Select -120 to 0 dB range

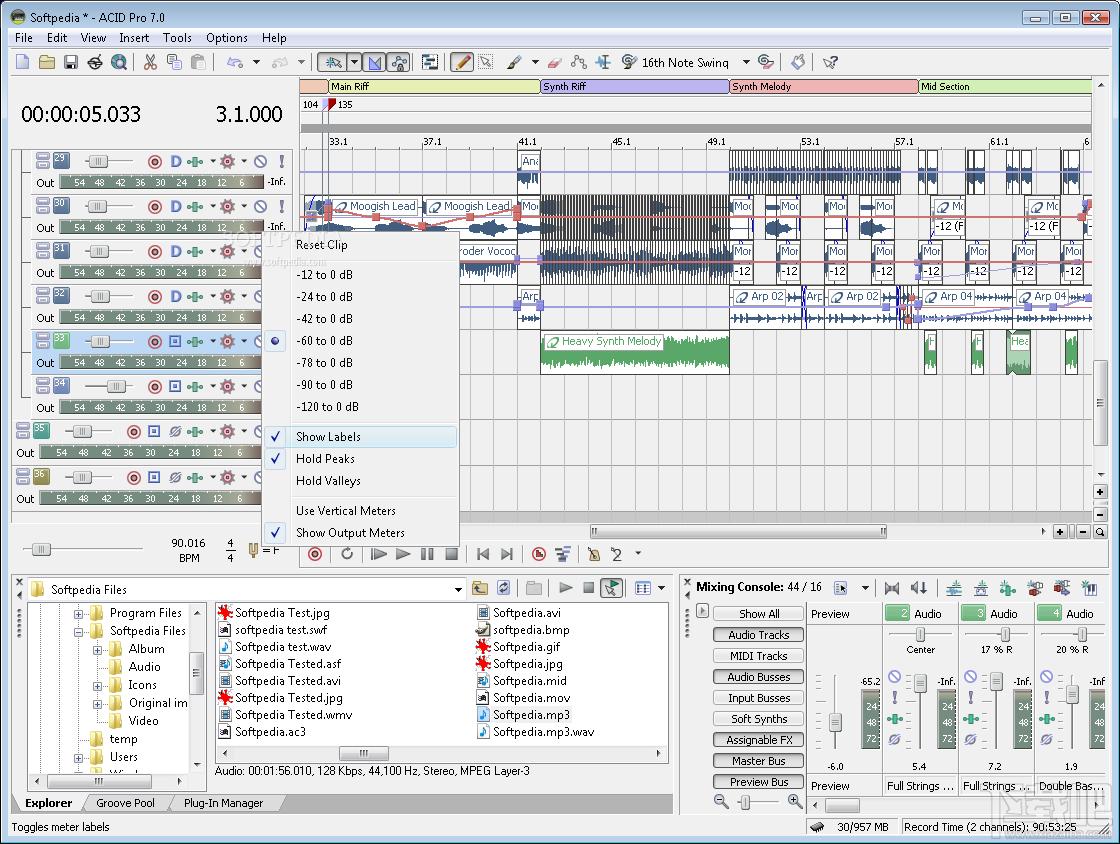click(x=361, y=406)
